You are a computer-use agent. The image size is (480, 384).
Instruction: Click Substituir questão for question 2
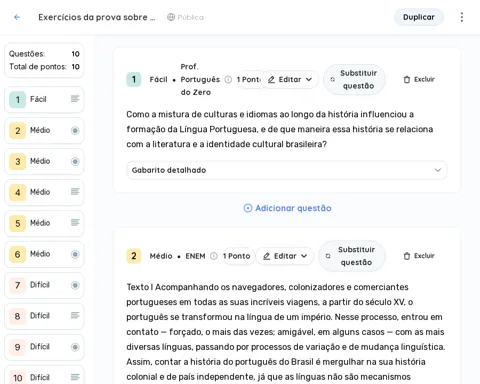click(x=352, y=256)
